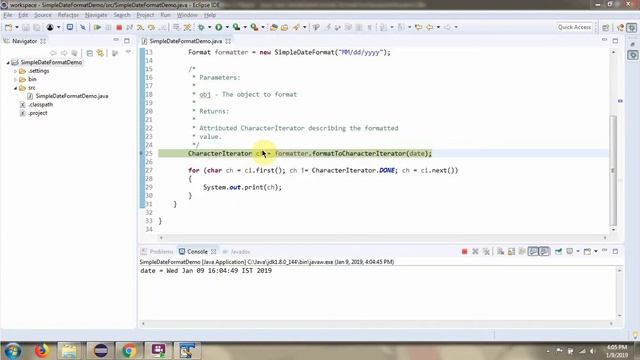The width and height of the screenshot is (640, 360).
Task: Collapse the src folder in Navigator
Action: [x=16, y=88]
